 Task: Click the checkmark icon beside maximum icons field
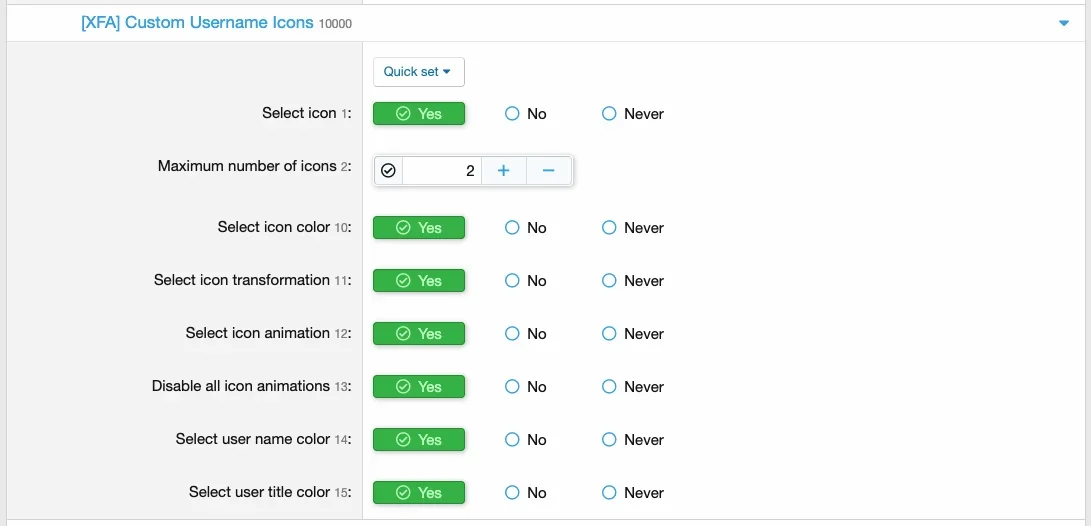[389, 171]
